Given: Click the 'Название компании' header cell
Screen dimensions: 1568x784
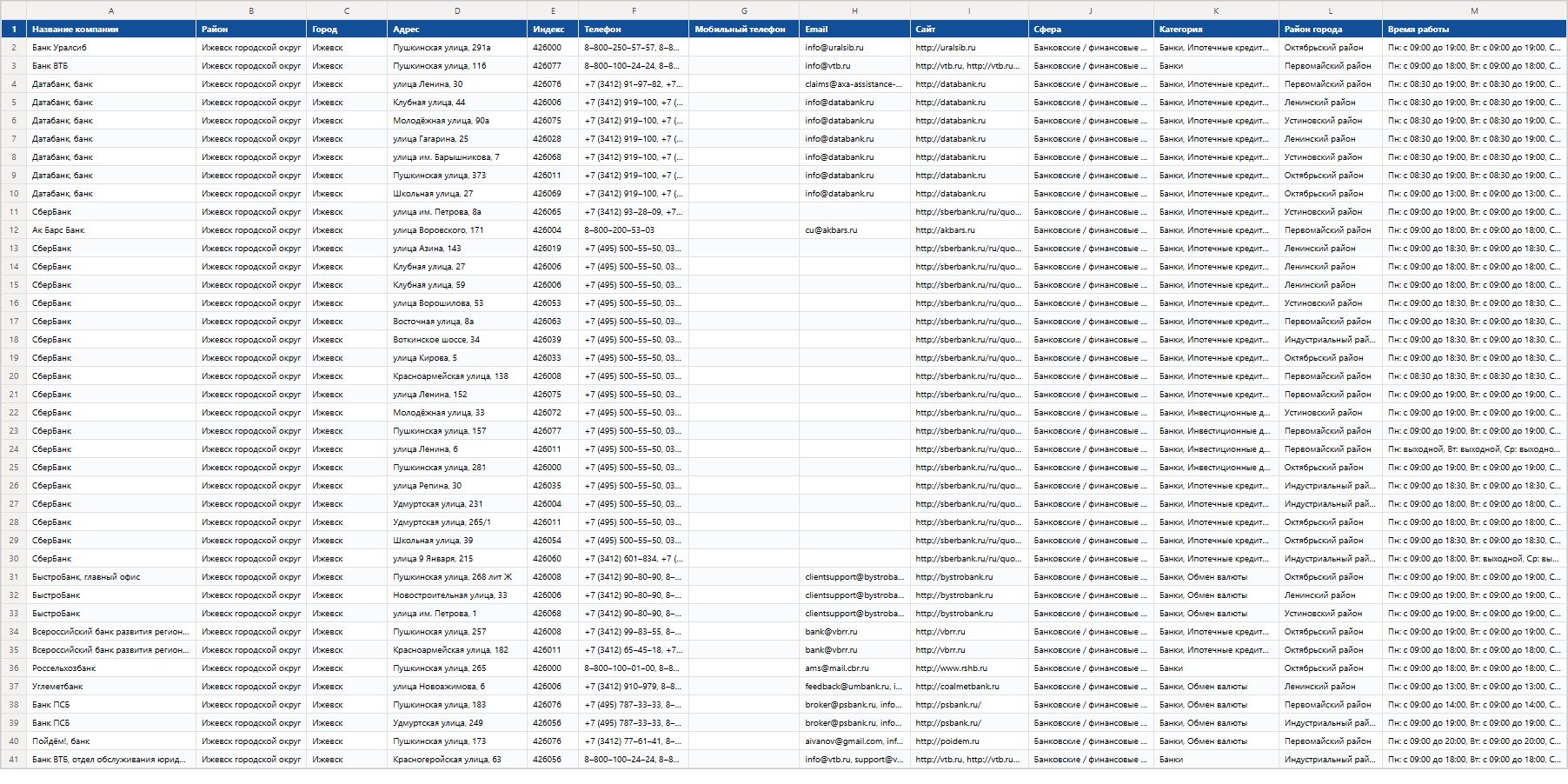Looking at the screenshot, I should pyautogui.click(x=111, y=30).
